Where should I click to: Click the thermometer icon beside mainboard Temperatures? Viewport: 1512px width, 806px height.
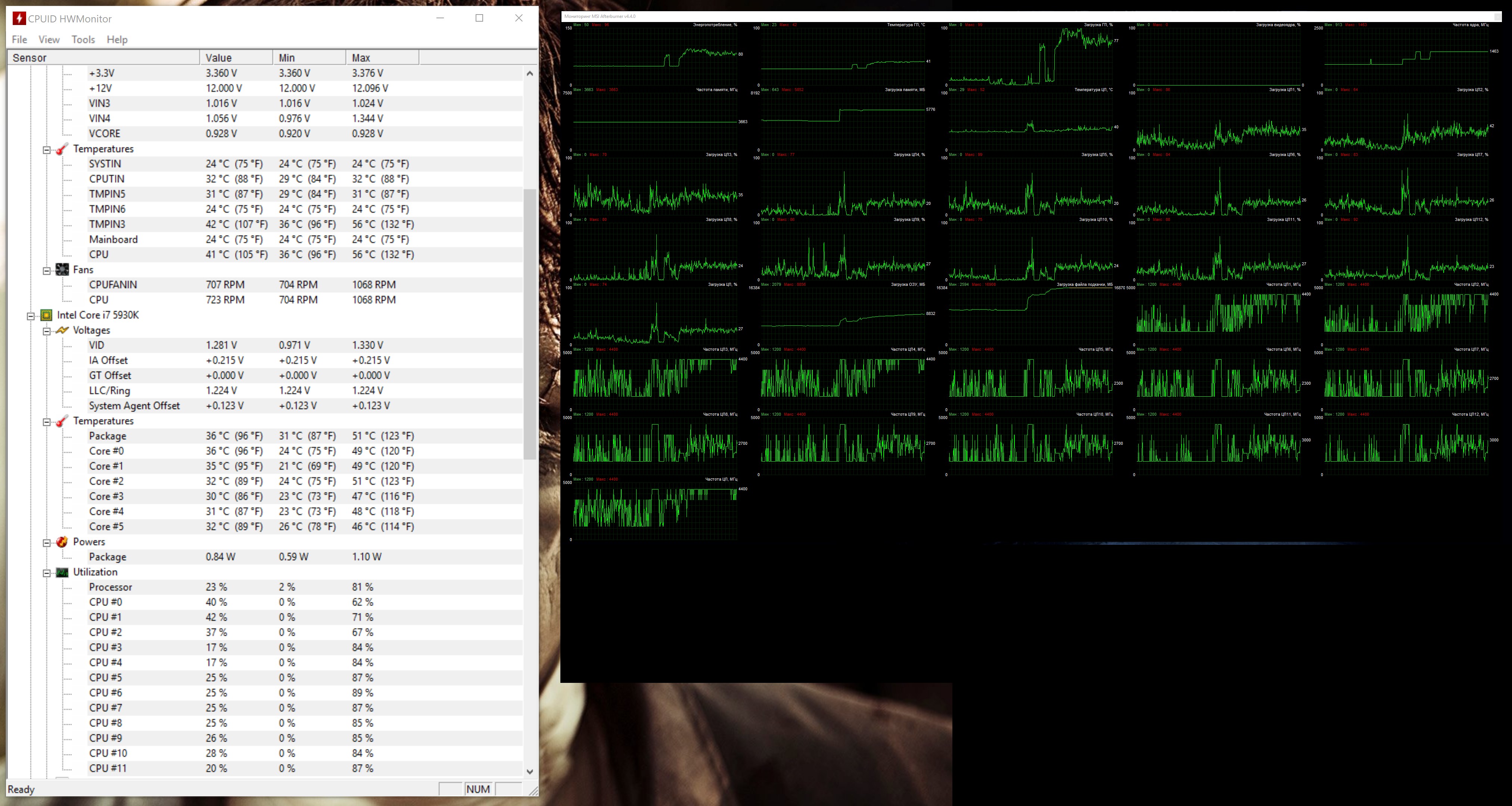[62, 149]
